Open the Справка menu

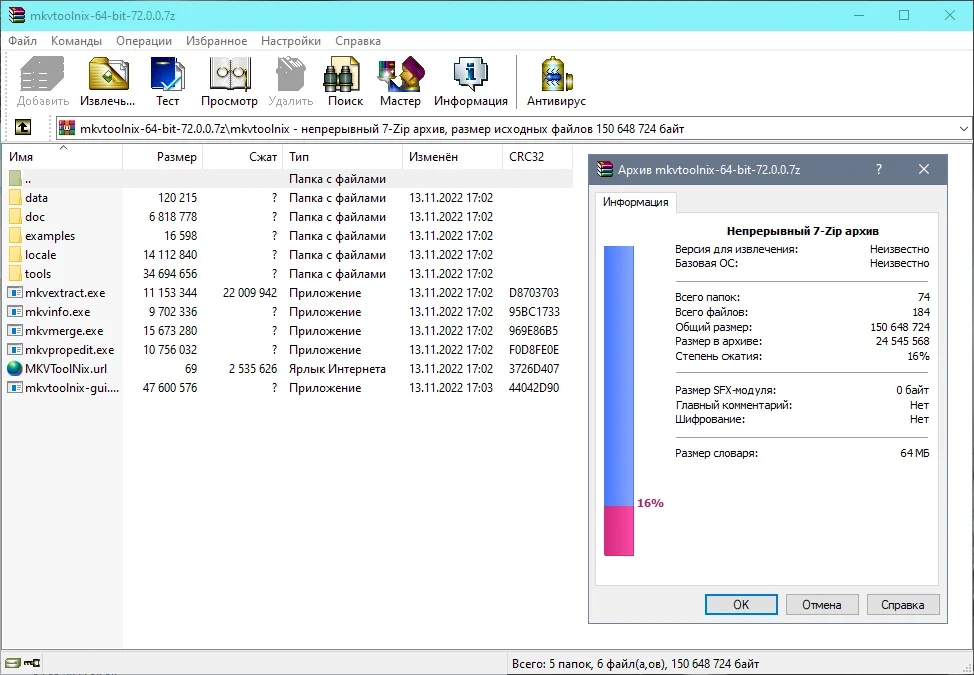[x=358, y=41]
